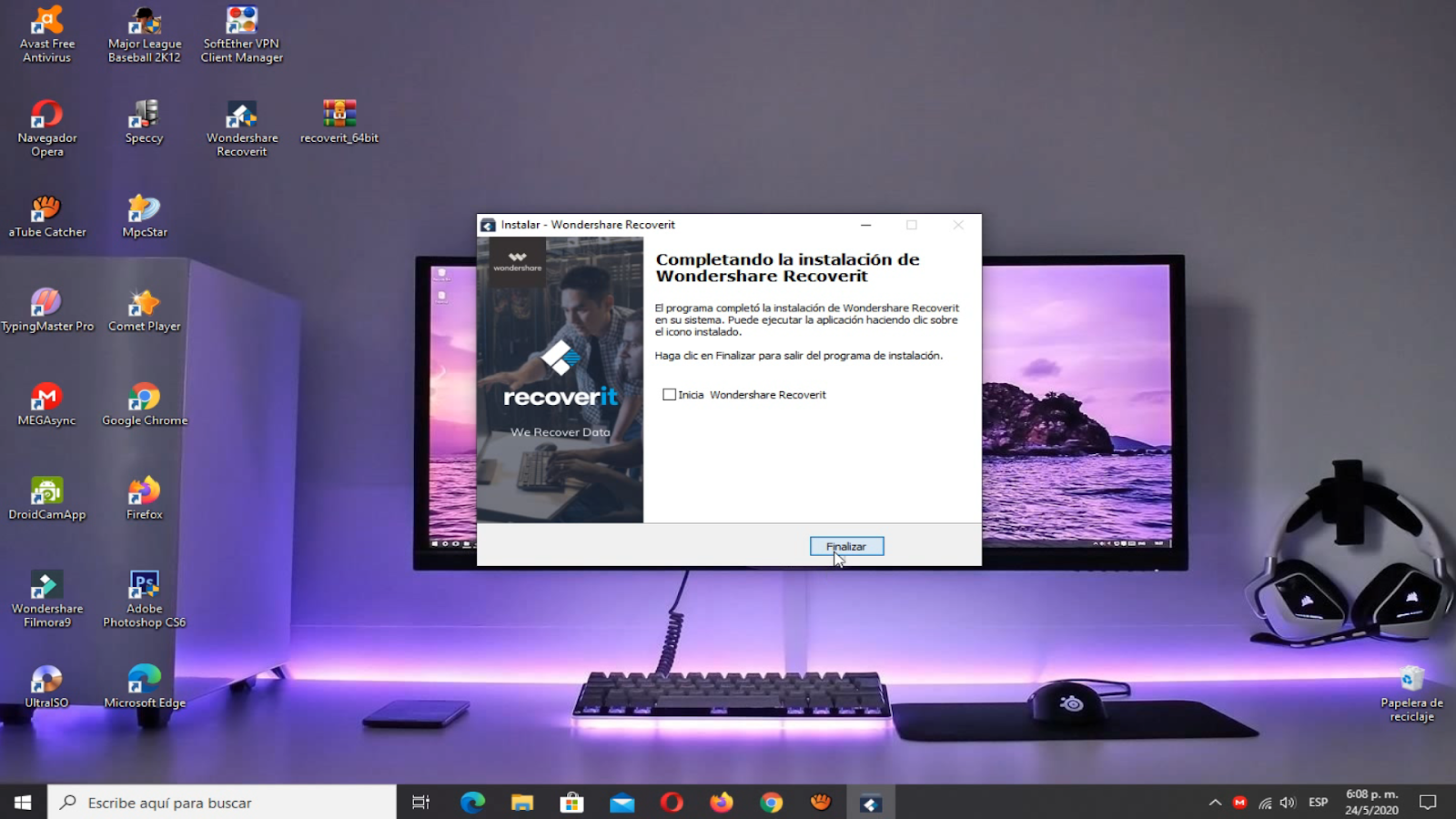This screenshot has height=819, width=1456.
Task: Open clock and calendar flyout
Action: pyautogui.click(x=1371, y=803)
